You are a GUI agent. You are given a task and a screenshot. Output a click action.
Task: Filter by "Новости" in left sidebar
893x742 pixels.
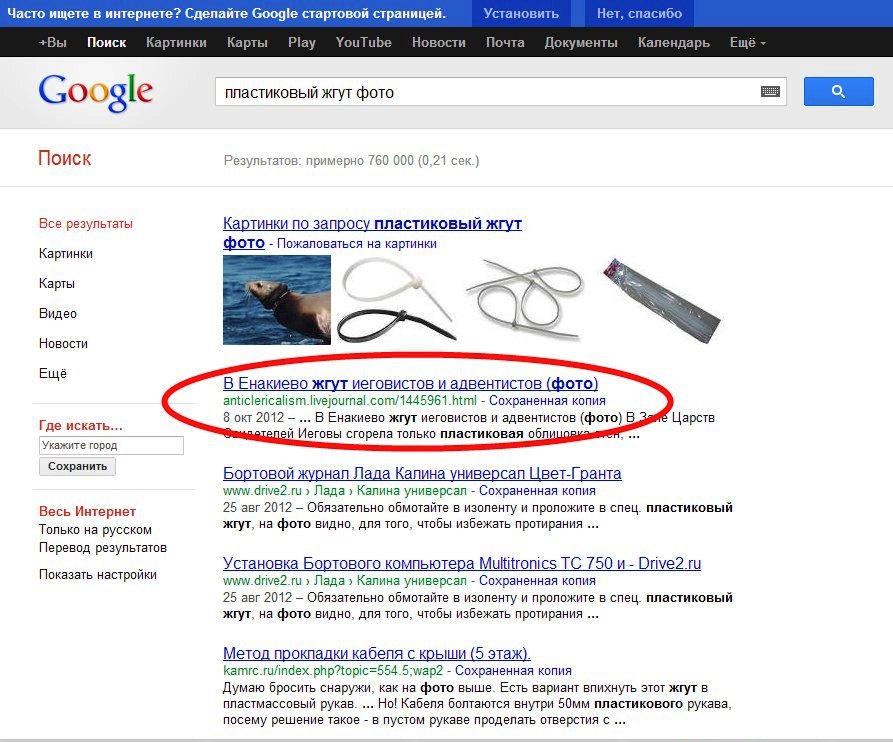tap(63, 343)
